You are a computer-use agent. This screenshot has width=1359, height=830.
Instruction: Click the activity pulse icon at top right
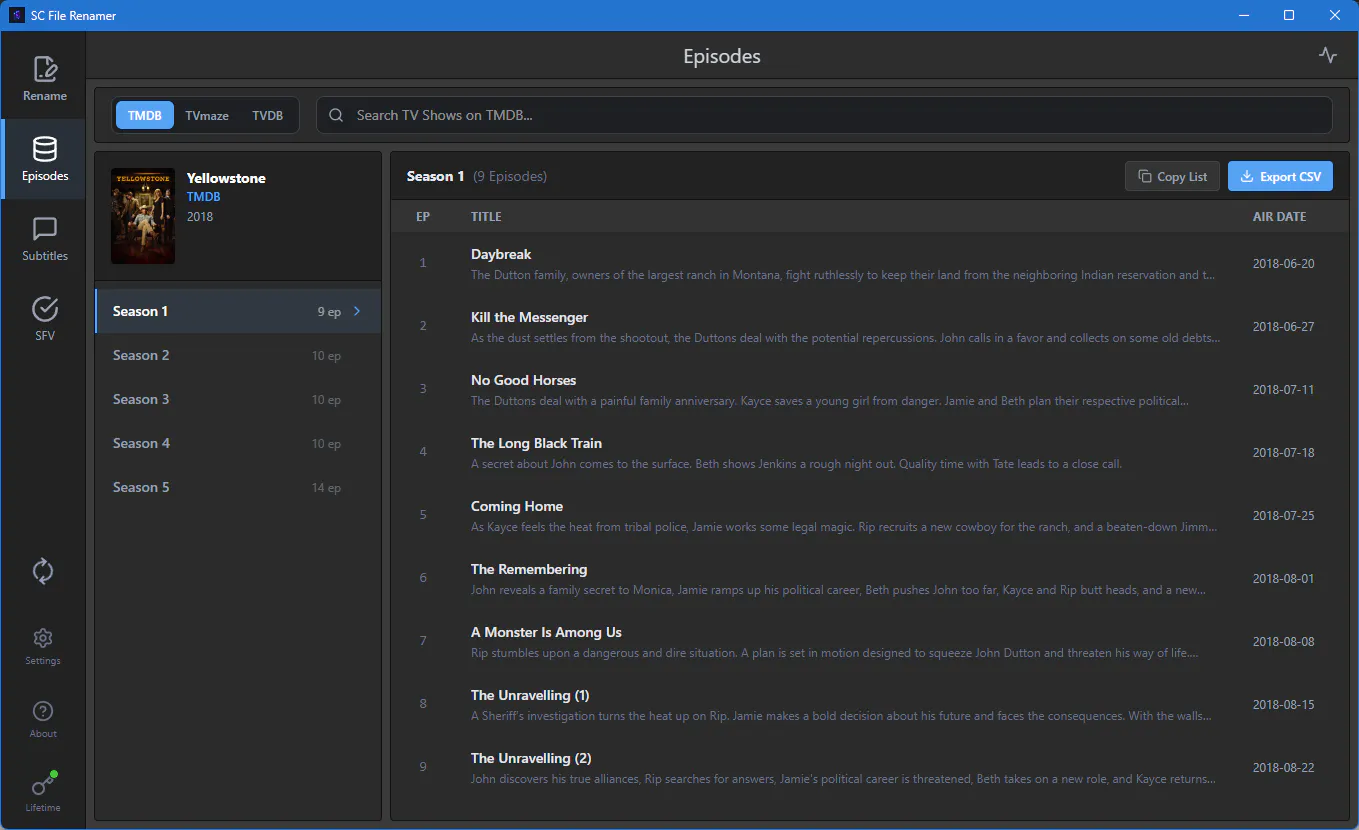pyautogui.click(x=1328, y=55)
